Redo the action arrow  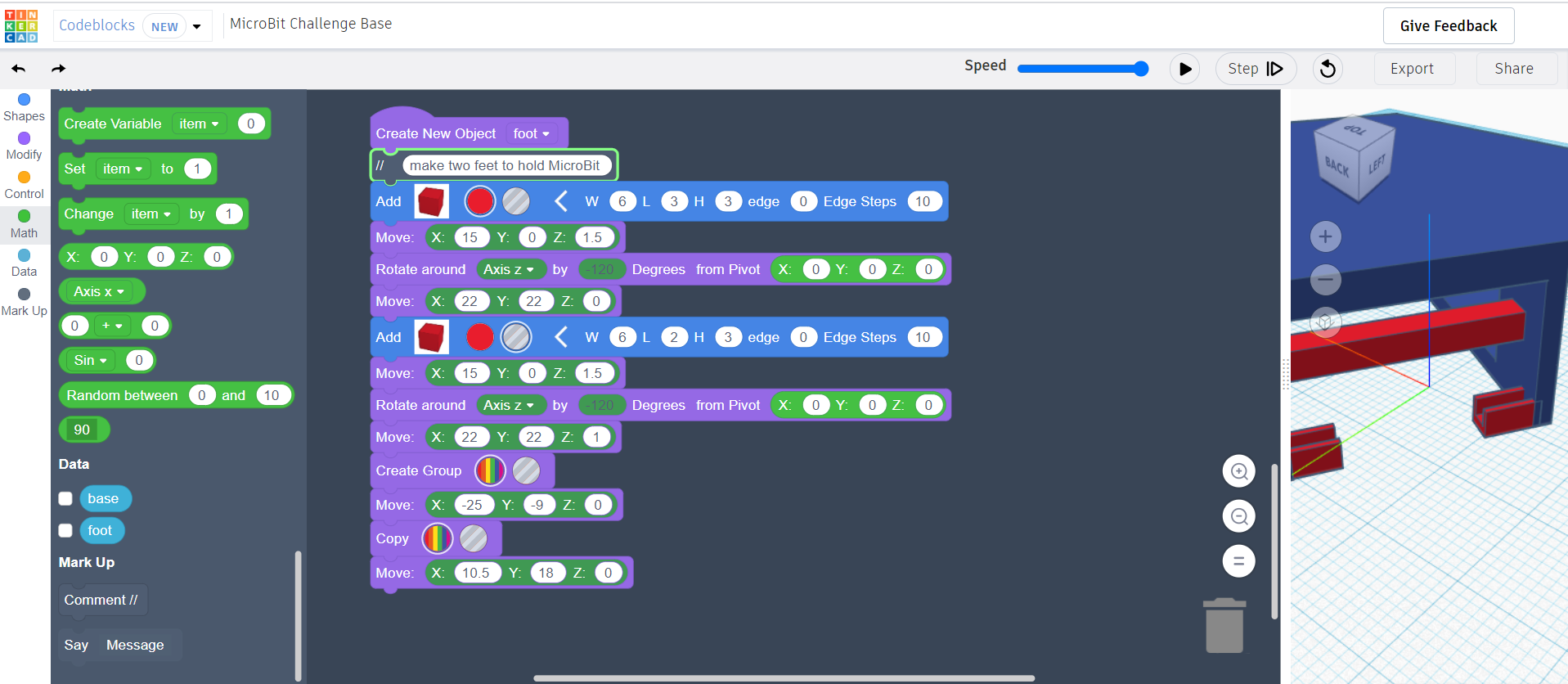[58, 69]
